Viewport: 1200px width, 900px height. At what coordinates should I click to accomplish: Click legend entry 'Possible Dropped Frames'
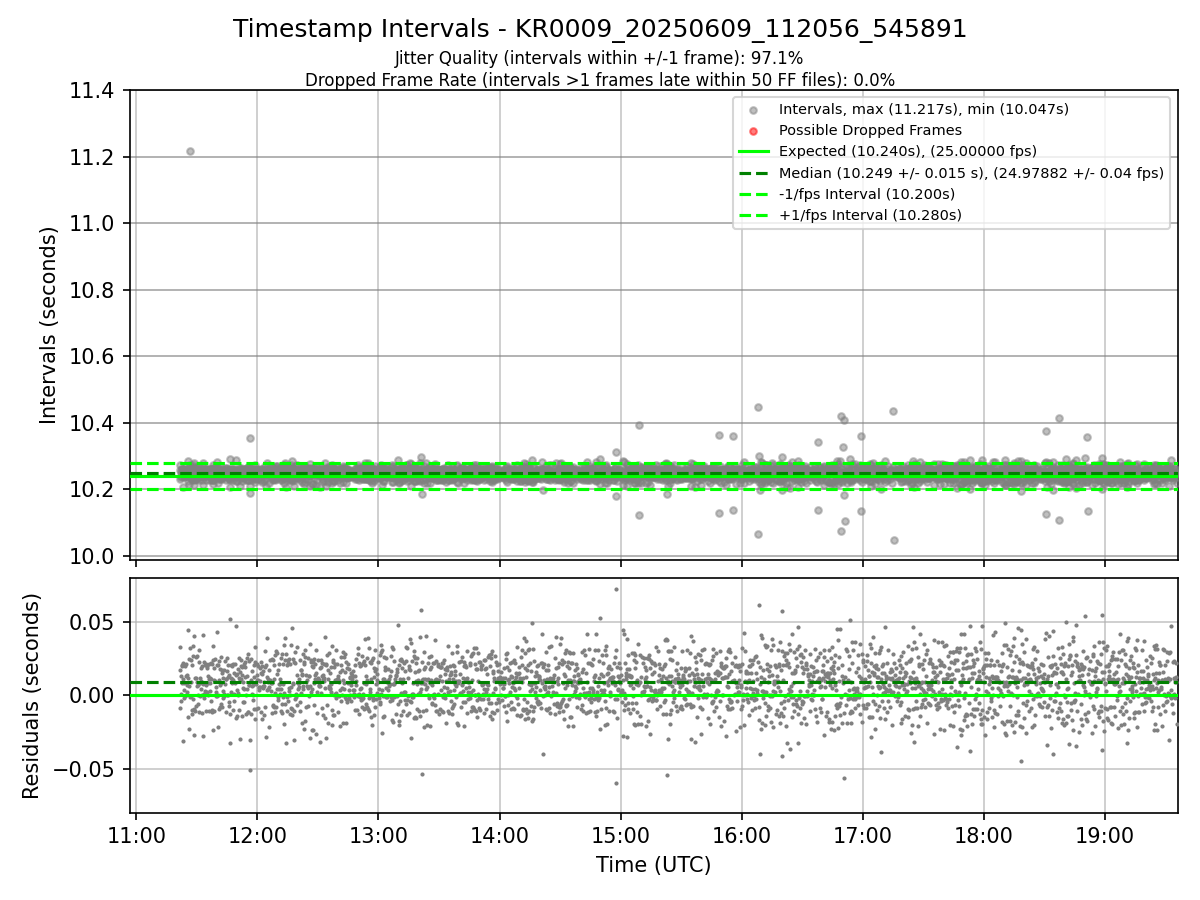[870, 130]
